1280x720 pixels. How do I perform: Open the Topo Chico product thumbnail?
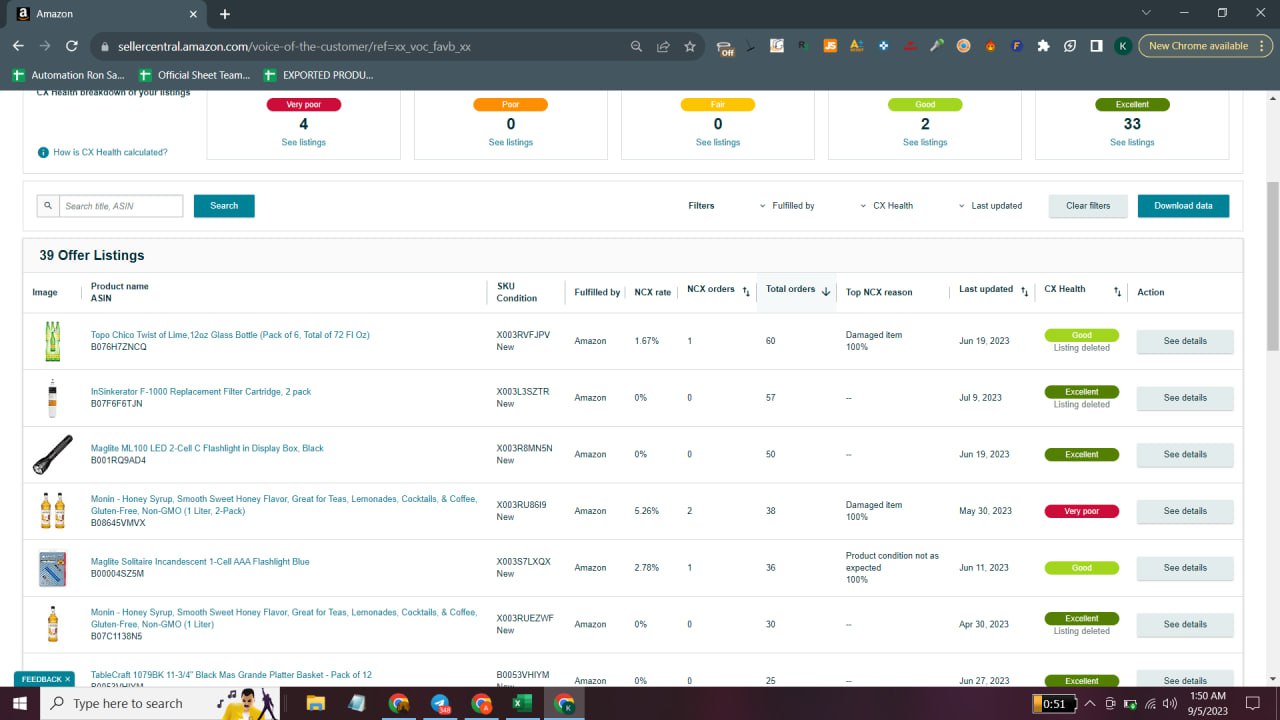(x=53, y=341)
